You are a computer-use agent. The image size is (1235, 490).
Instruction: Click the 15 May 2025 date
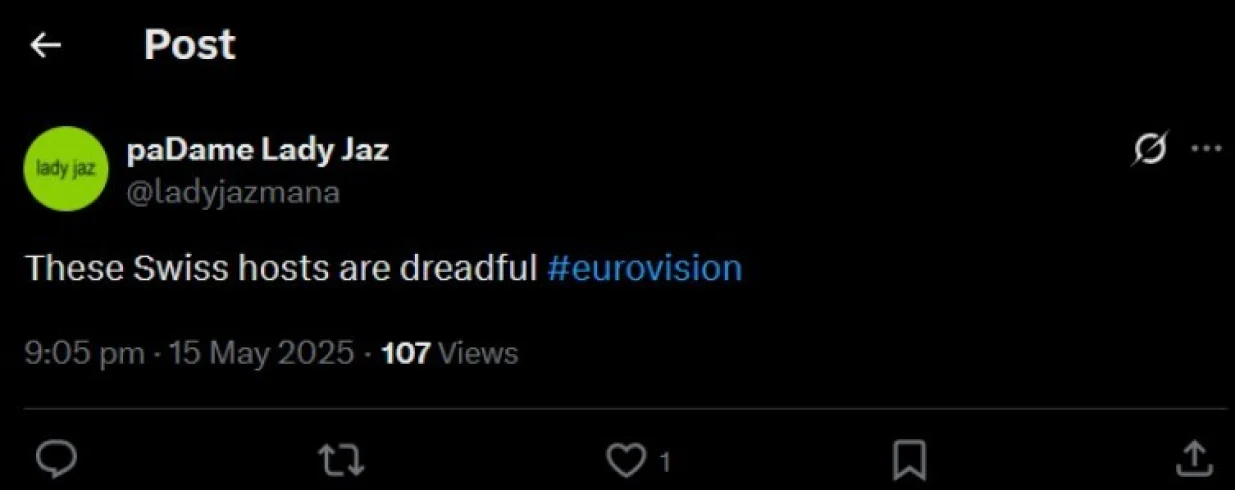pos(261,353)
